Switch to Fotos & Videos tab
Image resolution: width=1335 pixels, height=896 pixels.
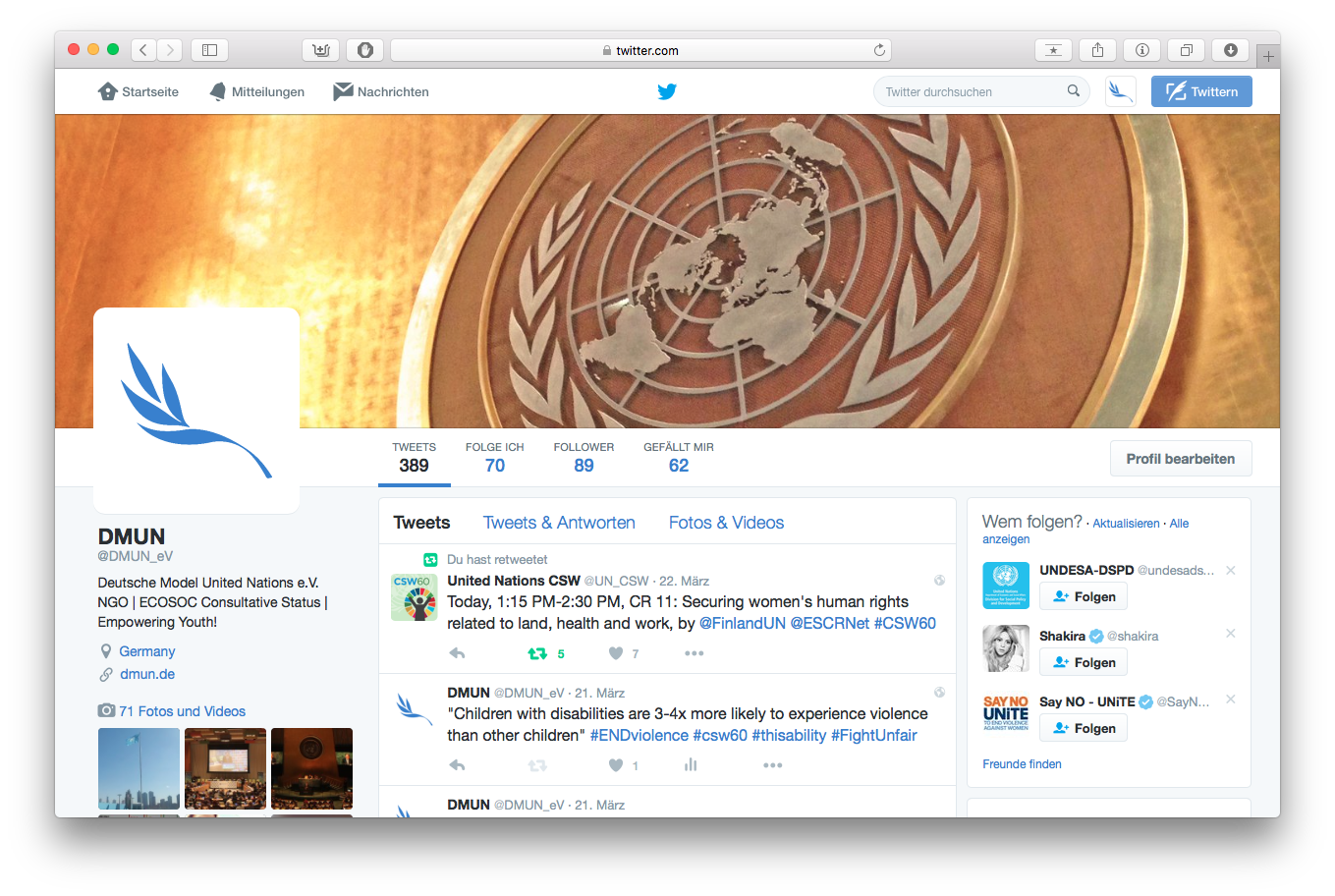pos(726,523)
